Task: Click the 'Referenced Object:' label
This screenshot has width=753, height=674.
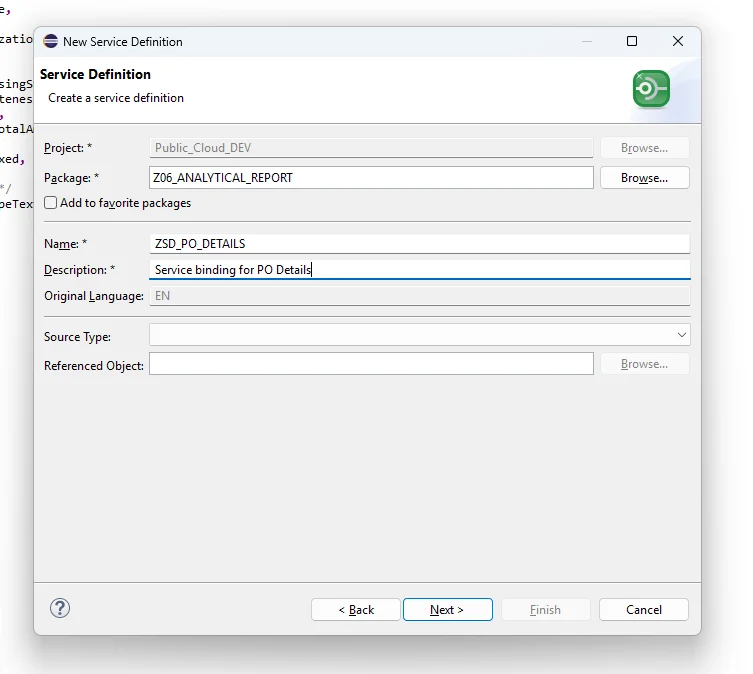Action: 94,366
